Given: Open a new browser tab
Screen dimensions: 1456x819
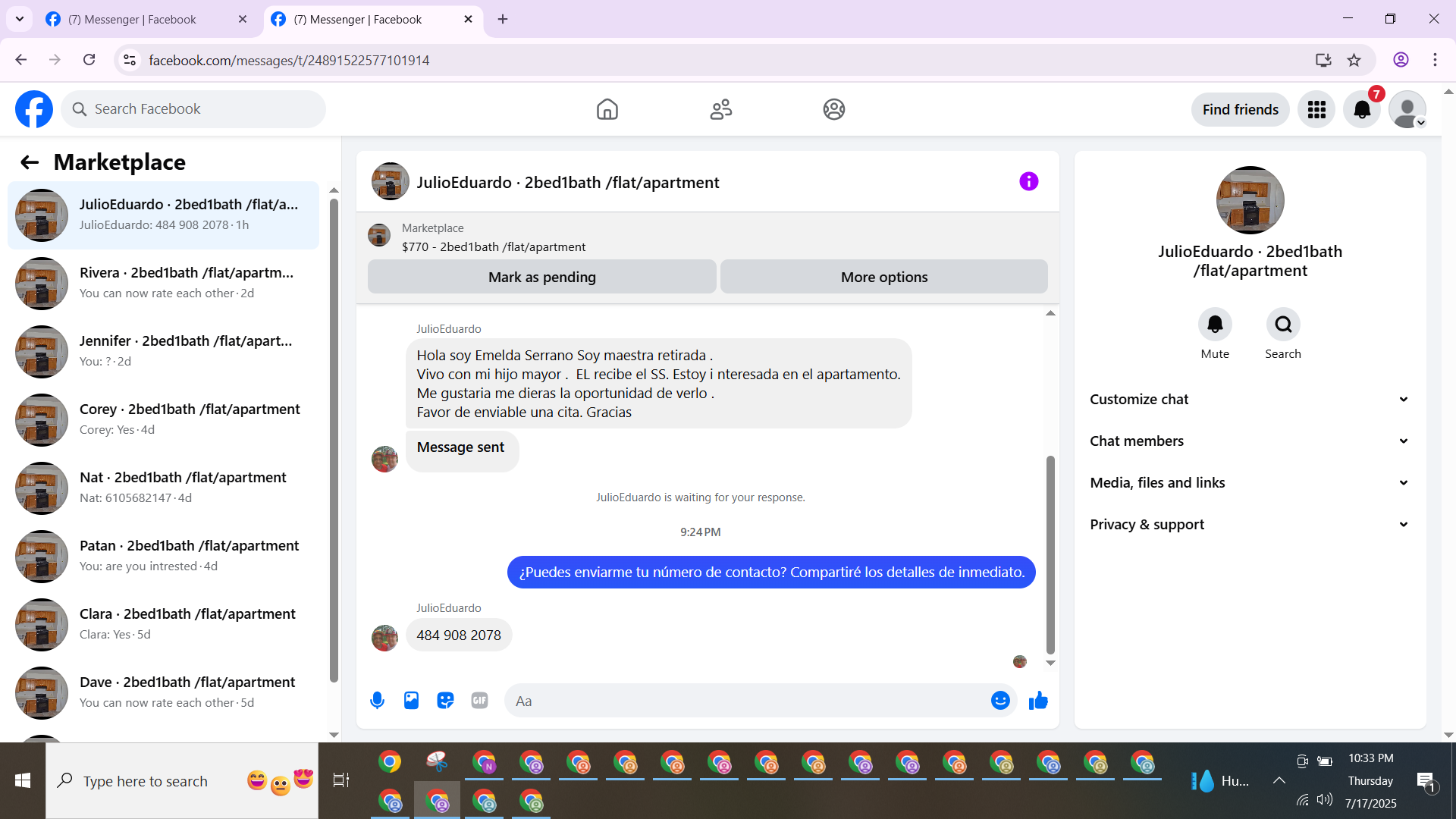Looking at the screenshot, I should (x=503, y=20).
